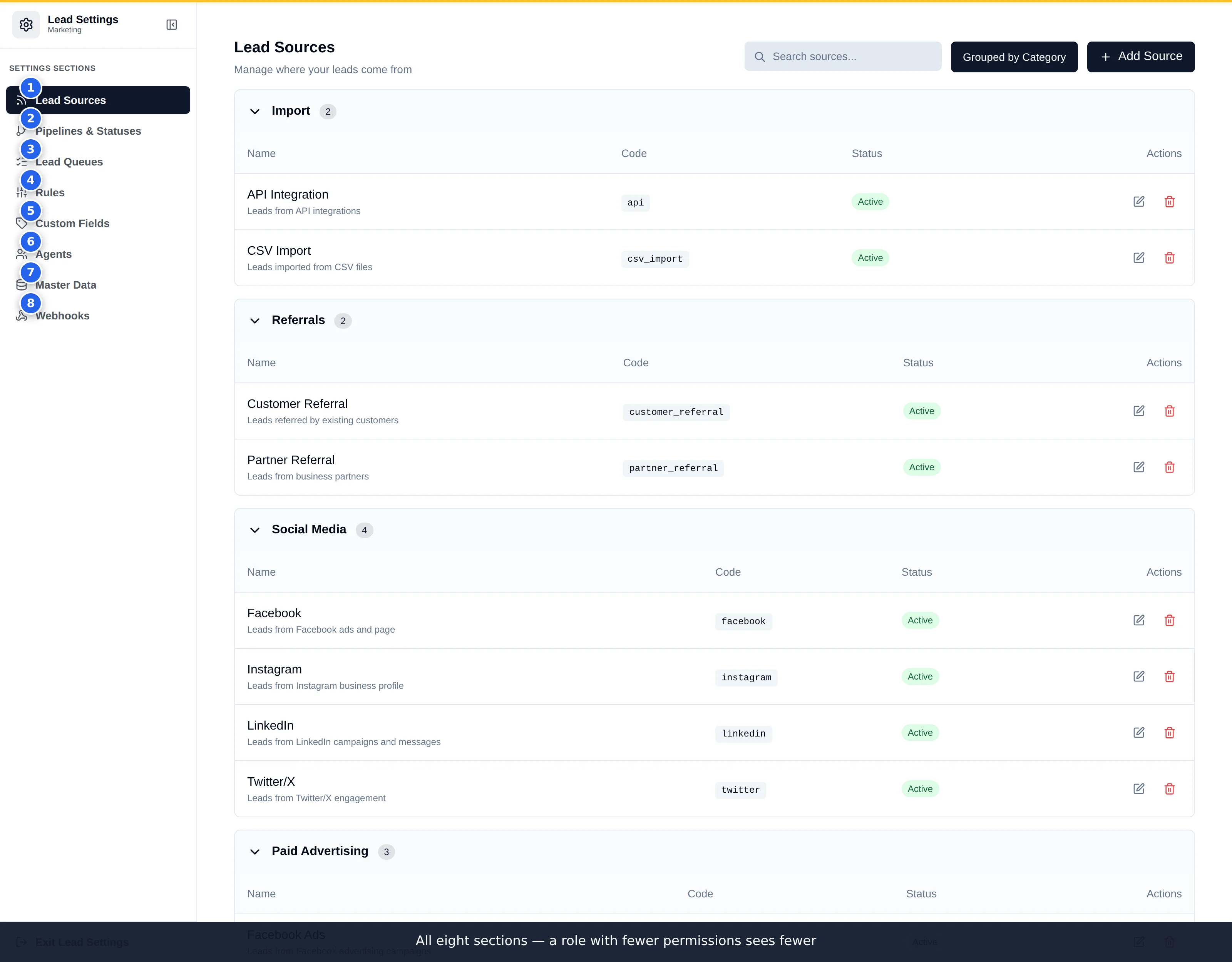Select the api code chip
The width and height of the screenshot is (1232, 962).
coord(635,202)
